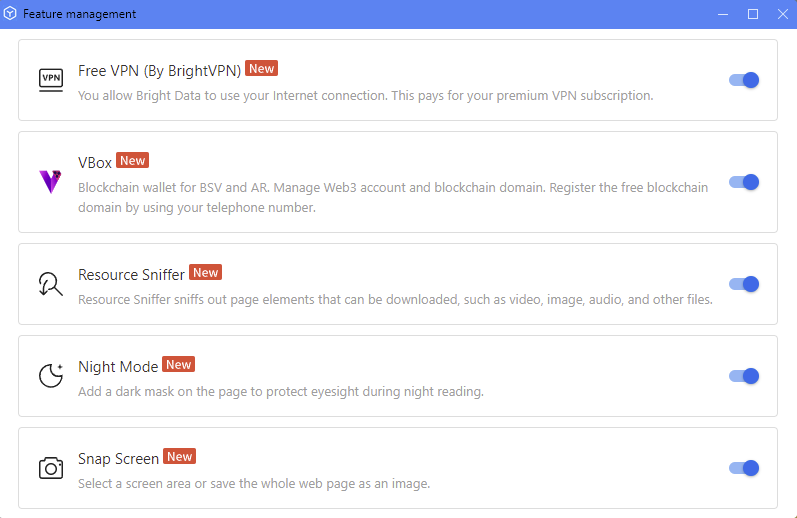This screenshot has height=518, width=797.
Task: Select the VBox title text
Action: pos(95,163)
